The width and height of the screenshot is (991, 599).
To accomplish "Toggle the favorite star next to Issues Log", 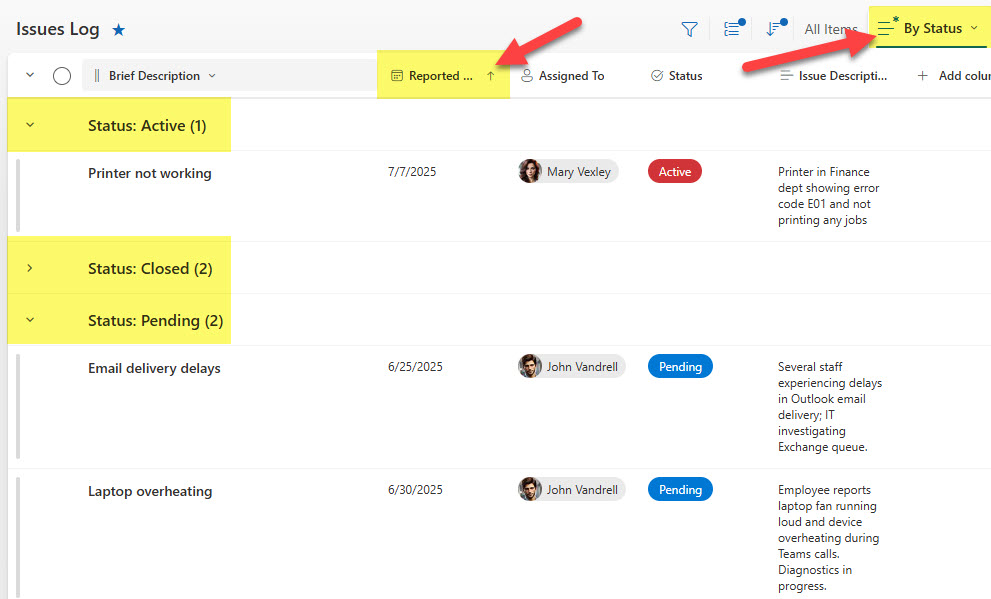I will pyautogui.click(x=118, y=29).
